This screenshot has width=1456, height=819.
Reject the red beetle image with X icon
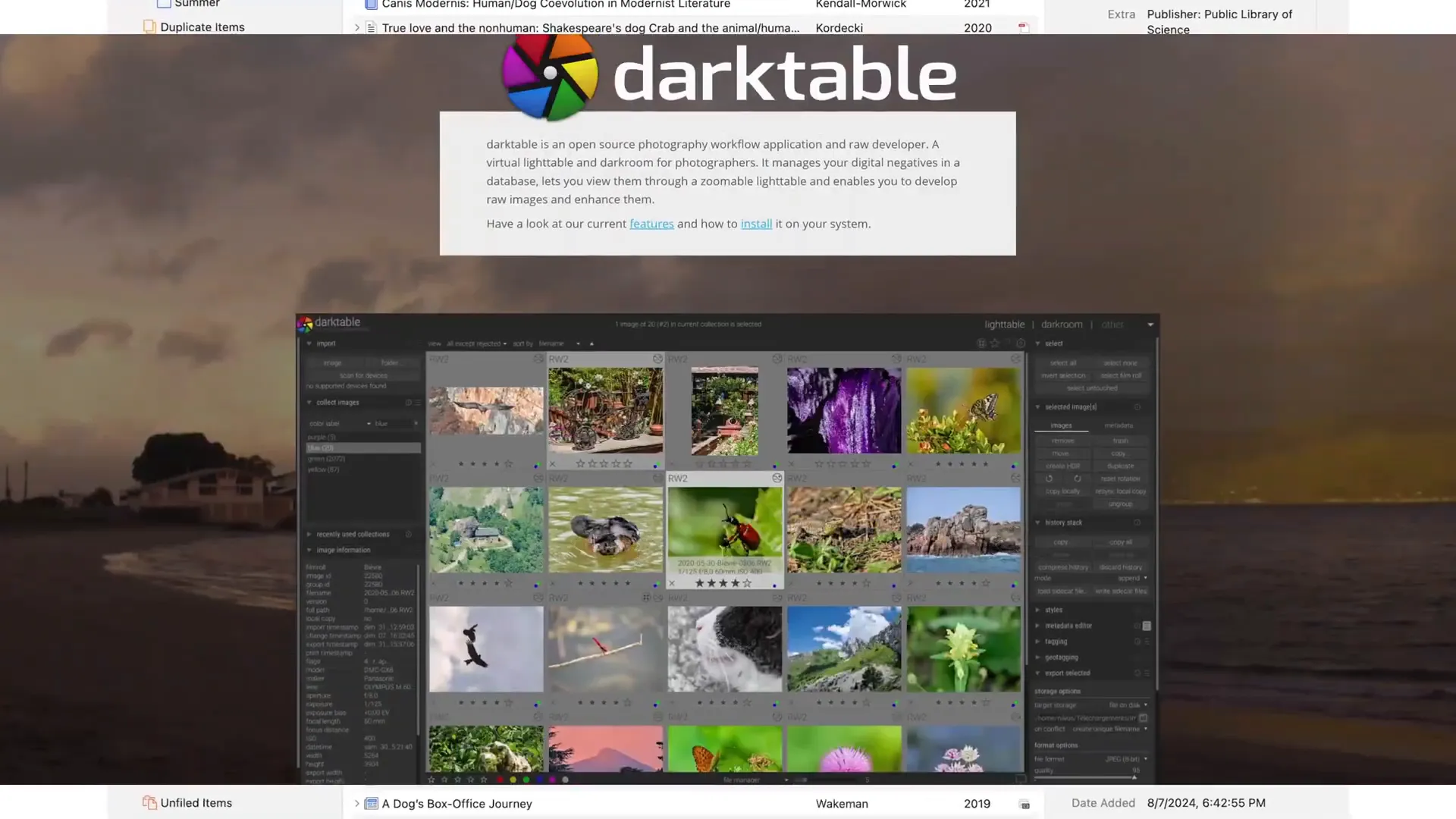pos(672,583)
